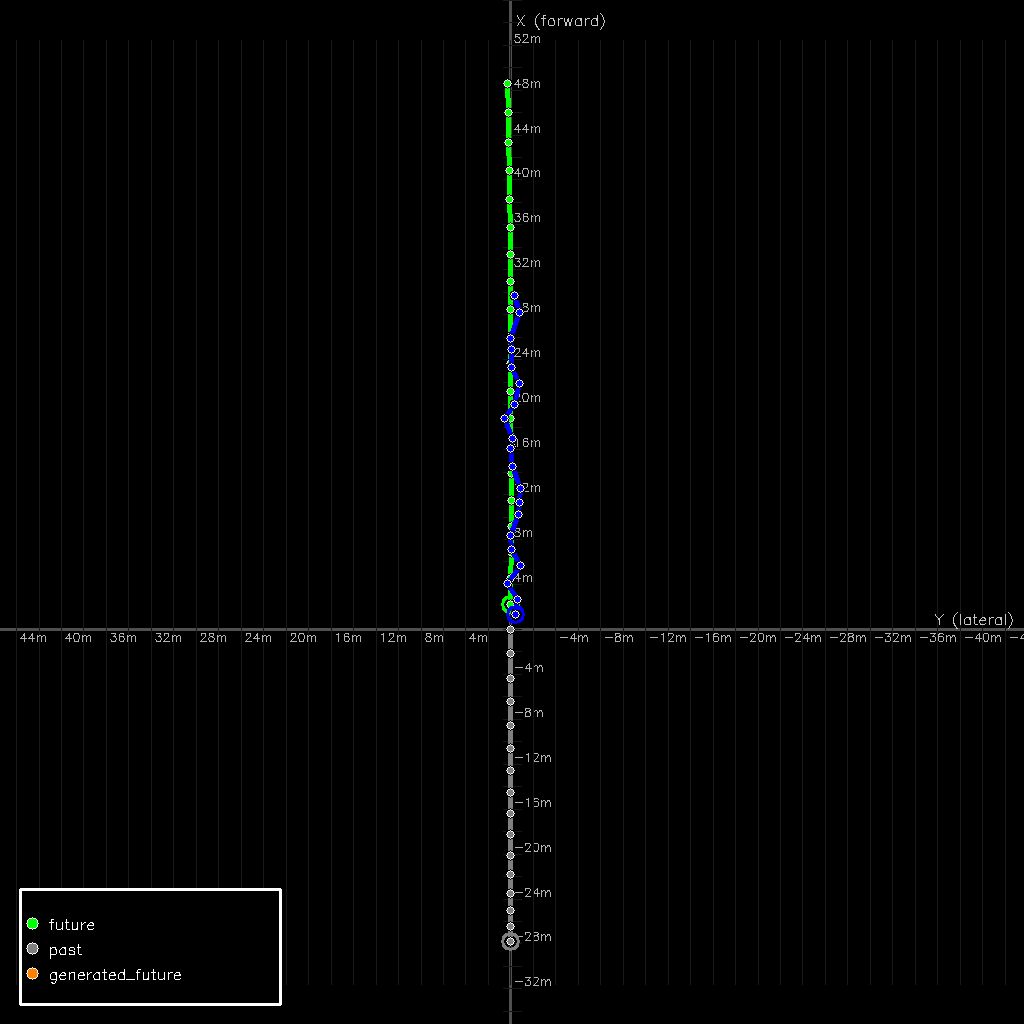Click the 12m label on the lateral axis
The image size is (1024, 1024).
(393, 637)
